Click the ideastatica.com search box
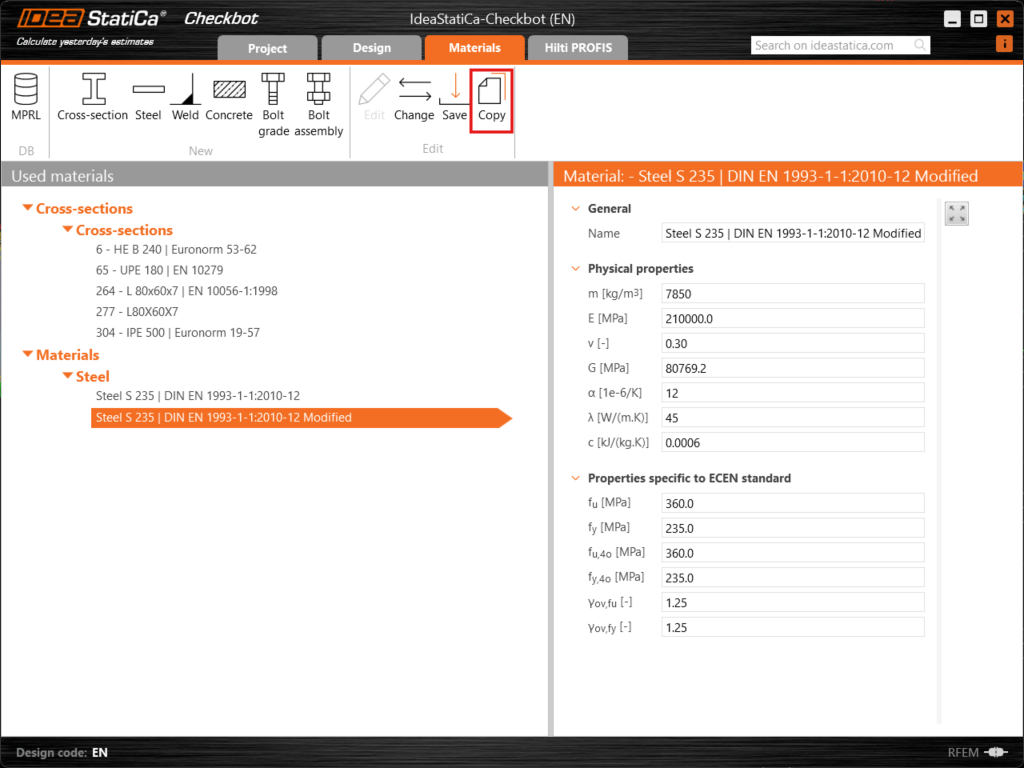This screenshot has width=1024, height=768. 833,44
